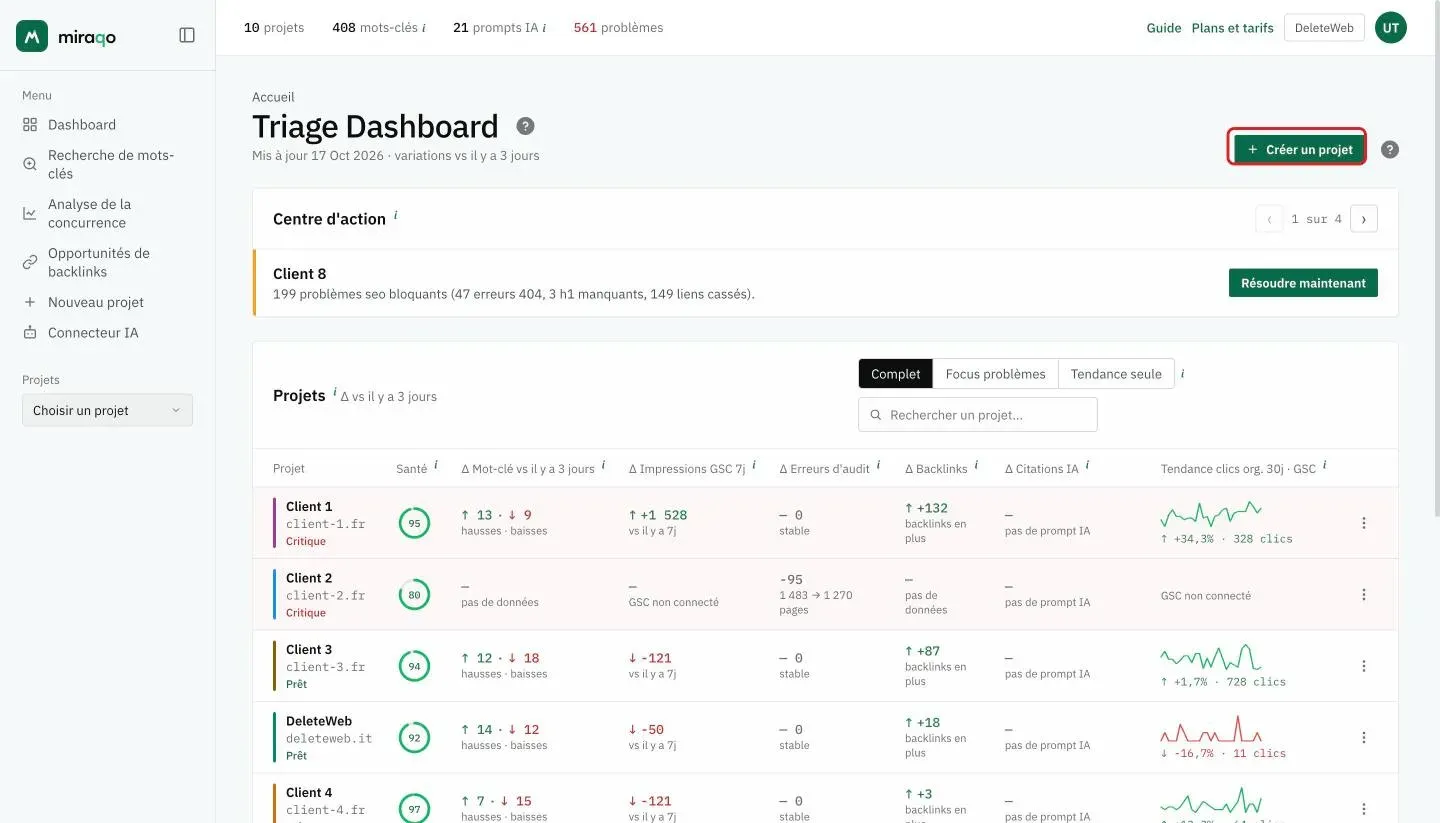Show info icon for Santé column
The image size is (1440, 823).
click(436, 465)
